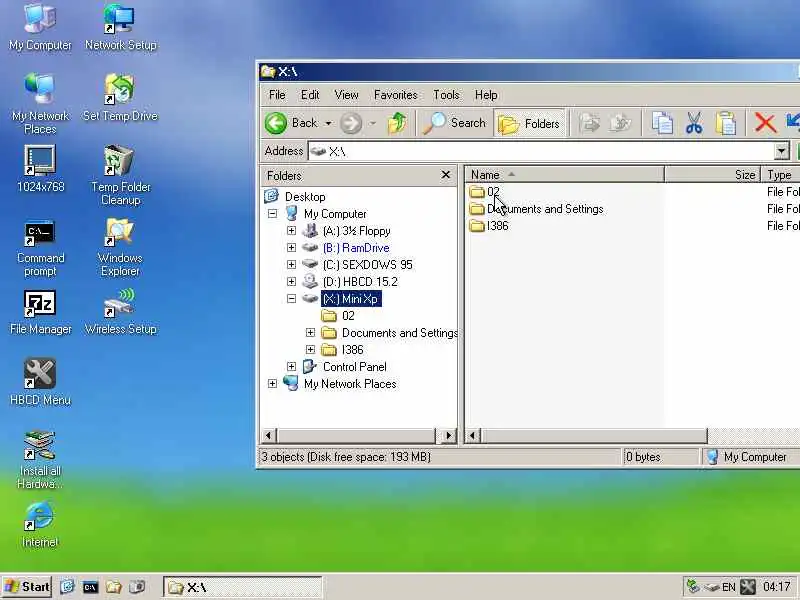Viewport: 800px width, 600px height.
Task: Expand My Network Places tree node
Action: (x=272, y=384)
